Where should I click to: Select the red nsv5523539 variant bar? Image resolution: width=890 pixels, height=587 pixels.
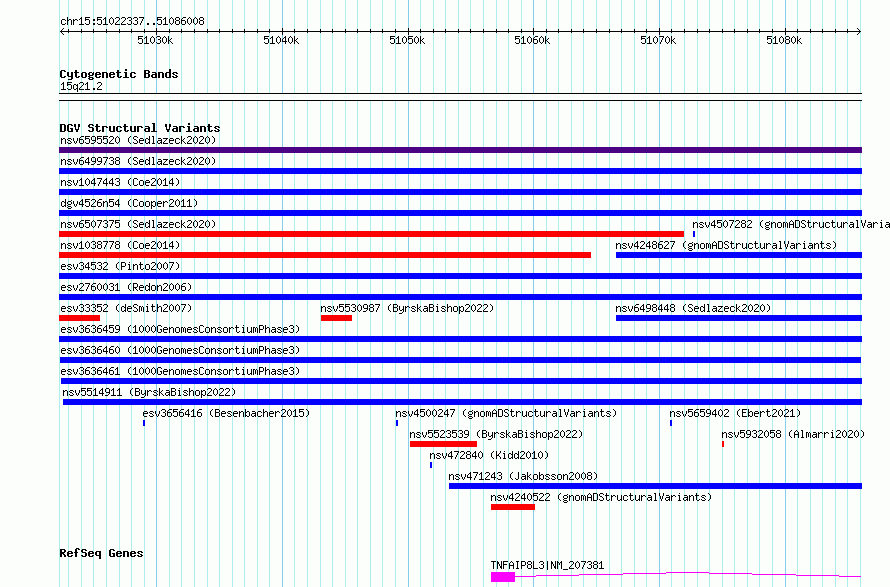tap(443, 444)
